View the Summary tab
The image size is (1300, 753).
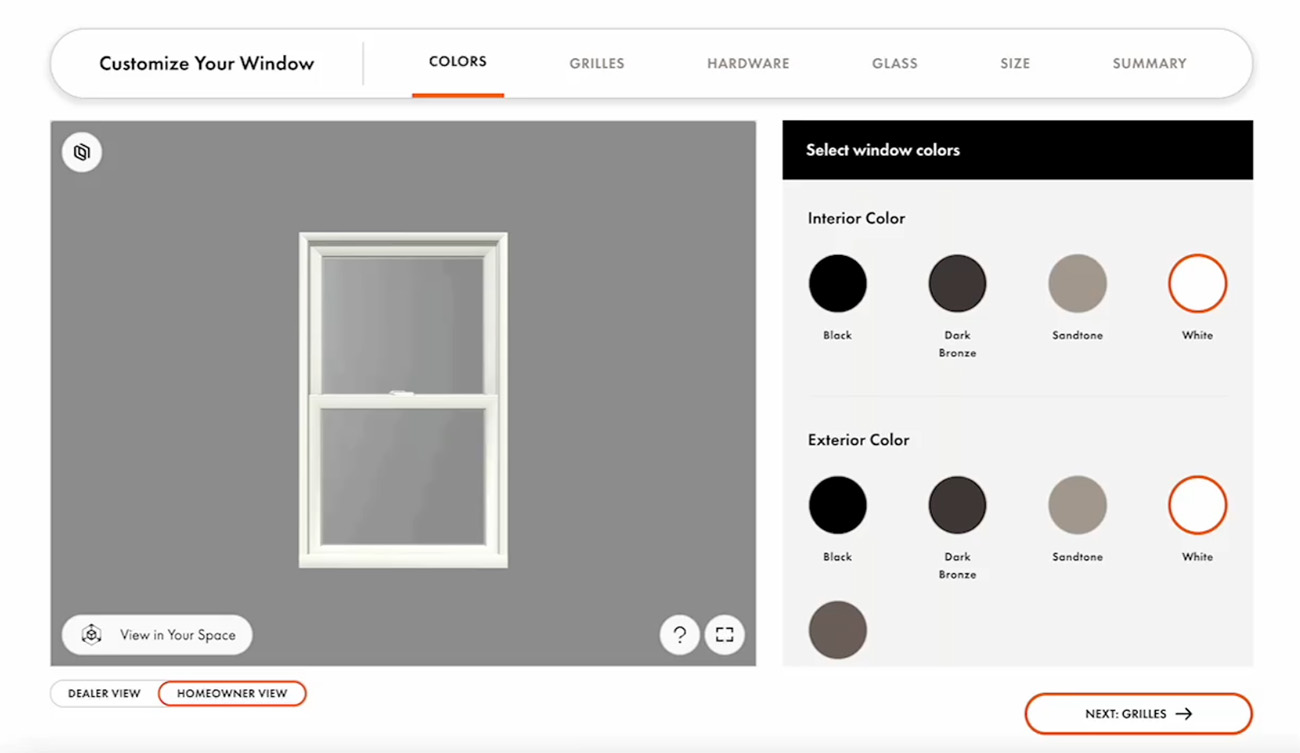tap(1149, 63)
